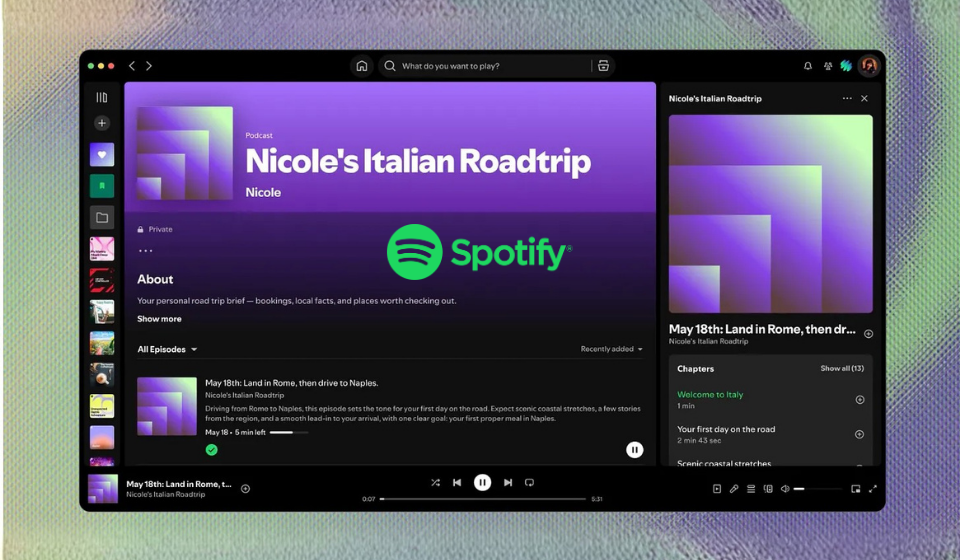This screenshot has width=960, height=560.
Task: Open Friend Activity icon
Action: click(828, 66)
